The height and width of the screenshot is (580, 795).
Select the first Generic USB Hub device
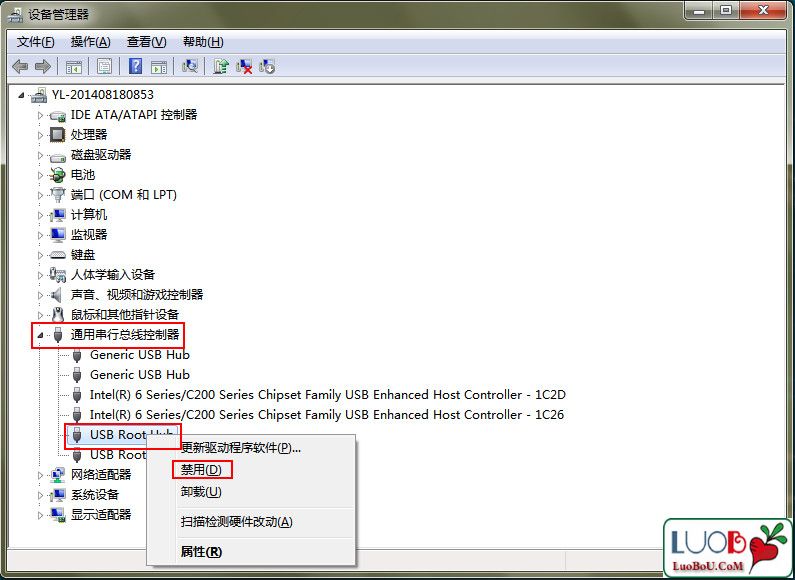pos(139,354)
